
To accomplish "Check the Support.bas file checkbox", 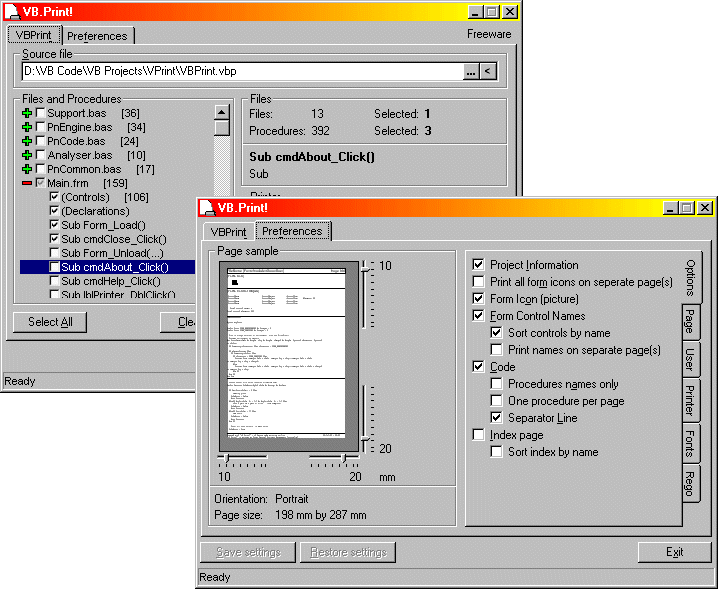I will (x=41, y=113).
